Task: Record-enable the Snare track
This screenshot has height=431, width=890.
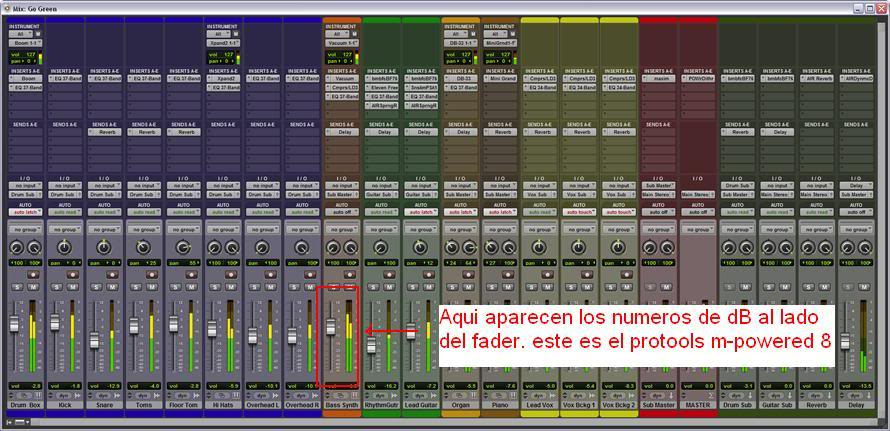Action: [x=112, y=274]
